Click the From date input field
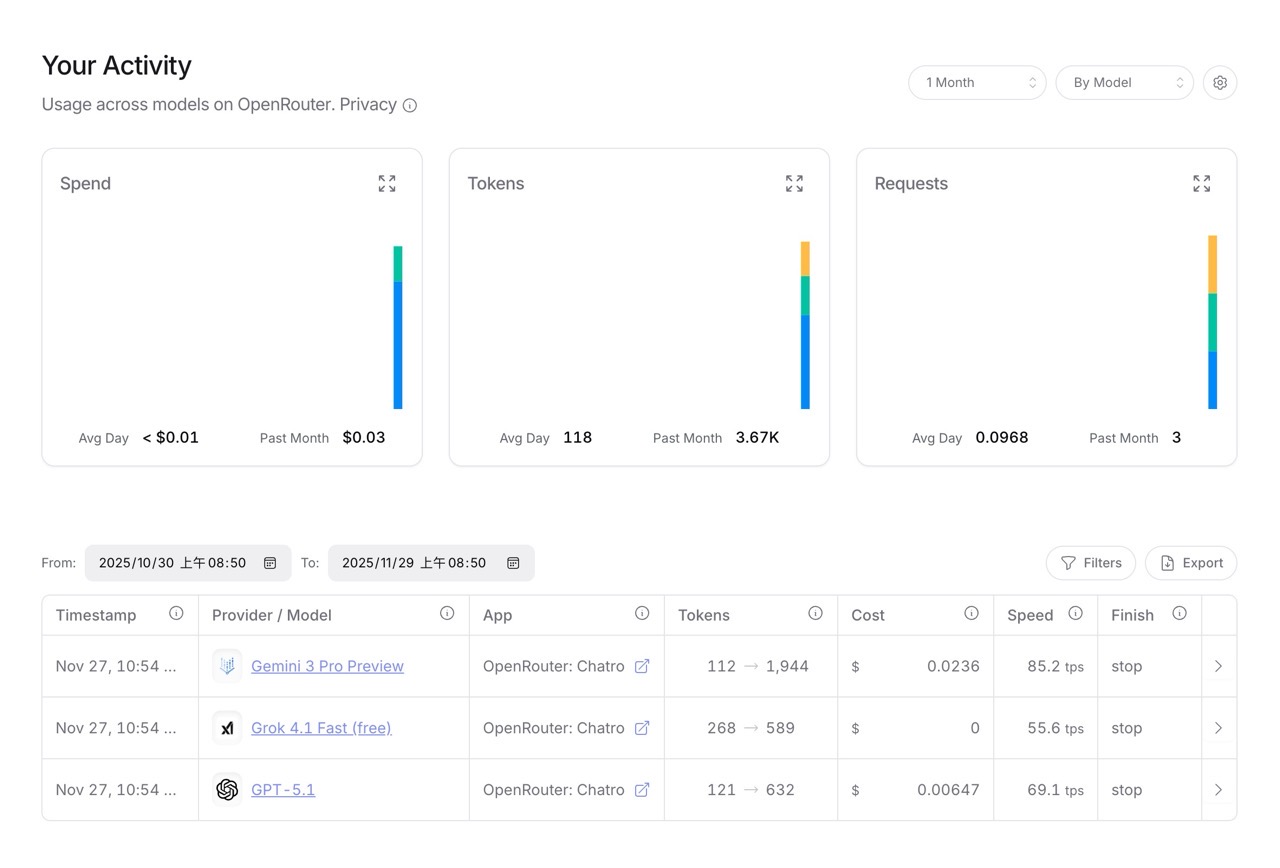The height and width of the screenshot is (868, 1280). coord(172,563)
